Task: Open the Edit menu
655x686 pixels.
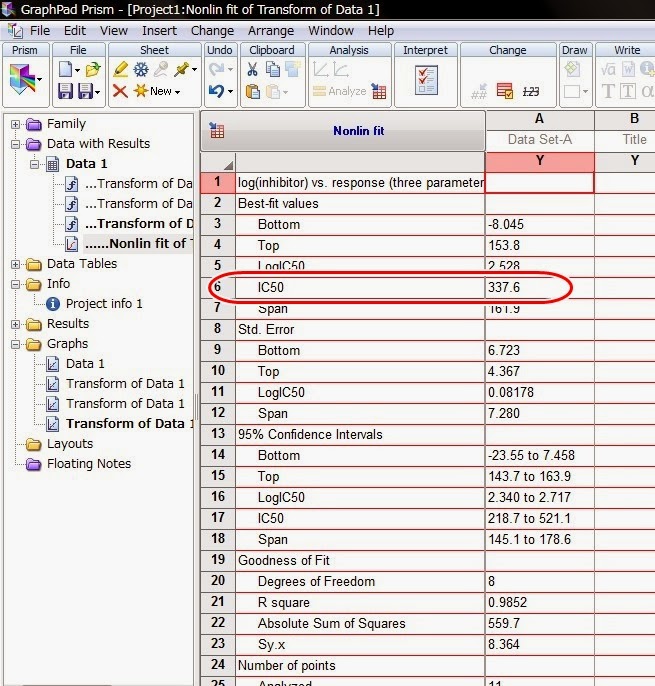Action: point(75,31)
